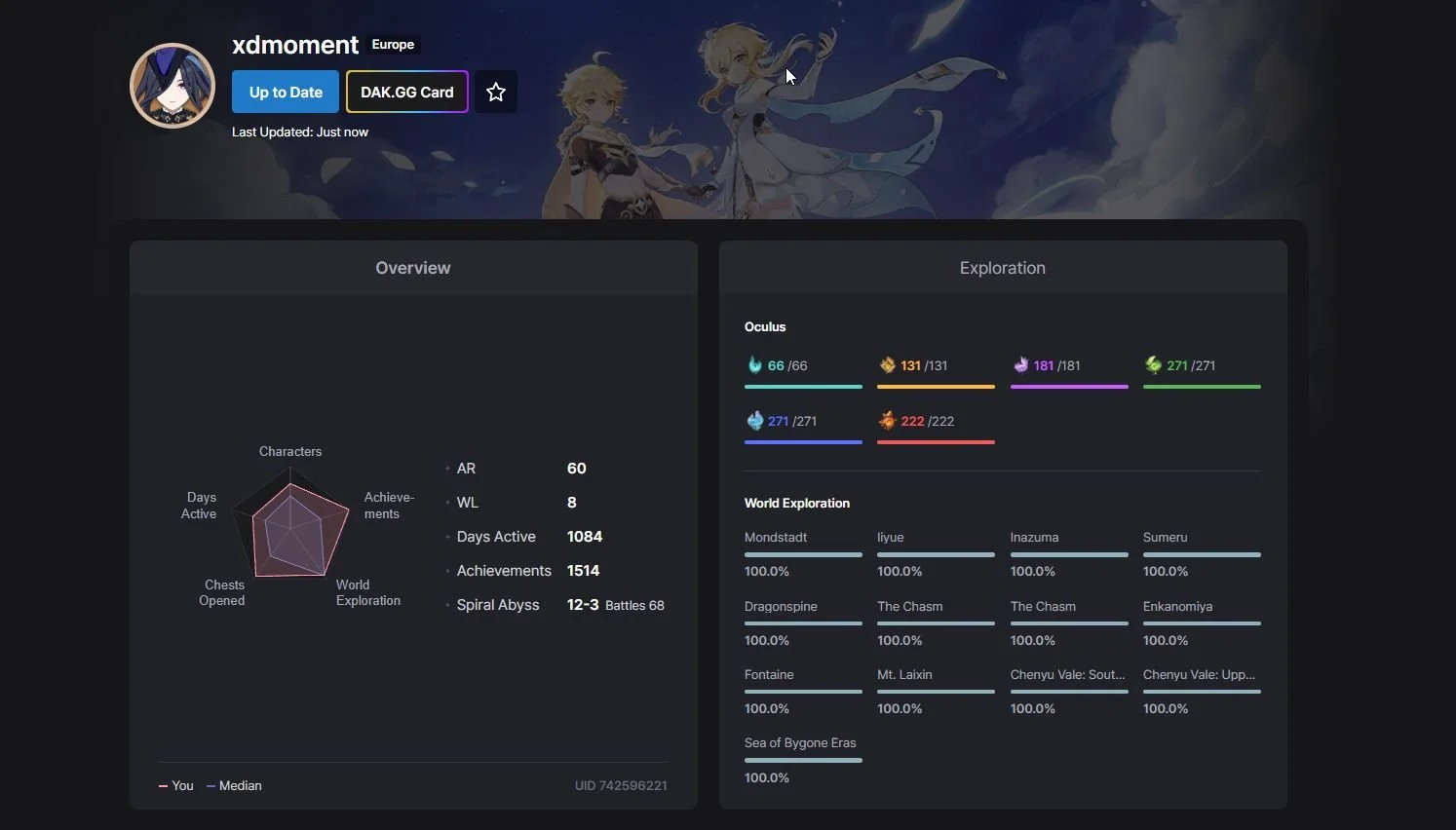The width and height of the screenshot is (1456, 830).
Task: Click the Anemoculus icon beside 66/66
Action: [754, 365]
